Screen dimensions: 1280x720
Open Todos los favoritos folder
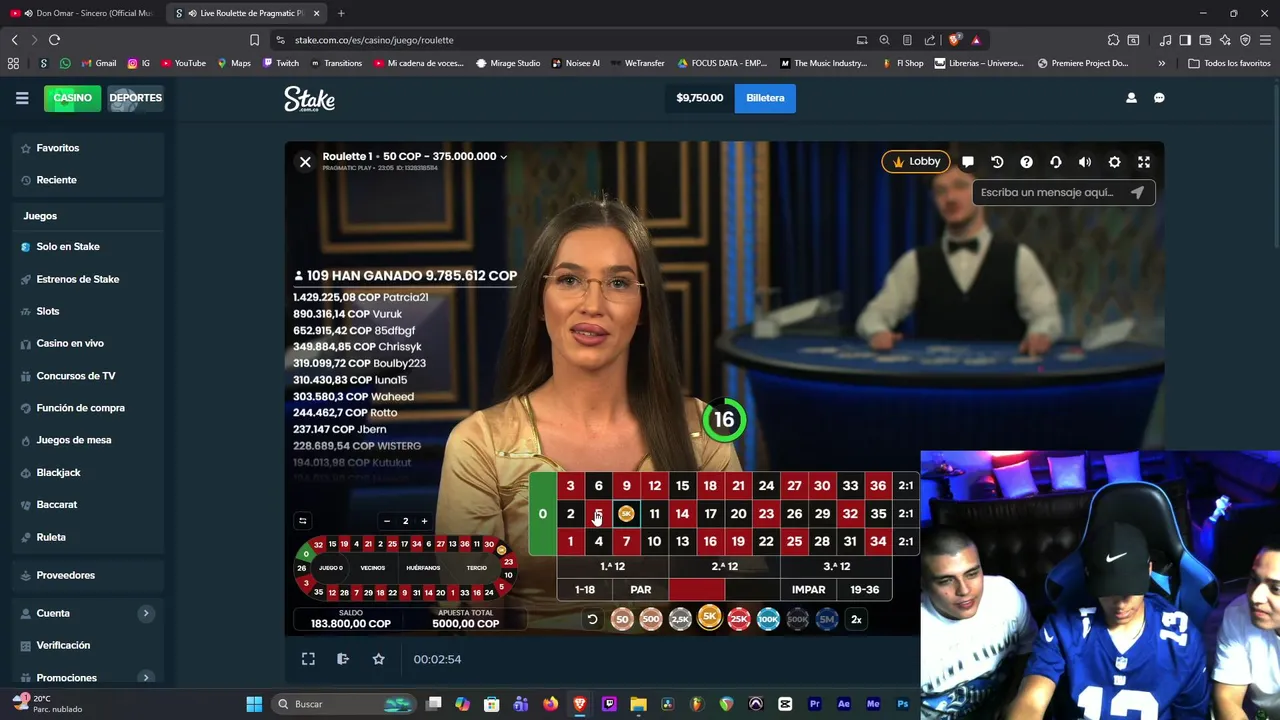coord(1229,63)
